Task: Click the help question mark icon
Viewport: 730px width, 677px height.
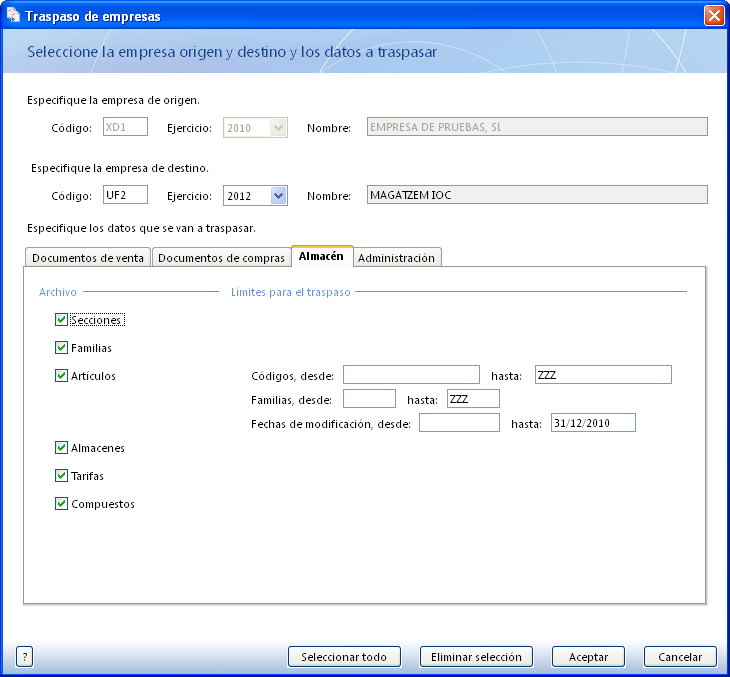Action: coord(25,657)
